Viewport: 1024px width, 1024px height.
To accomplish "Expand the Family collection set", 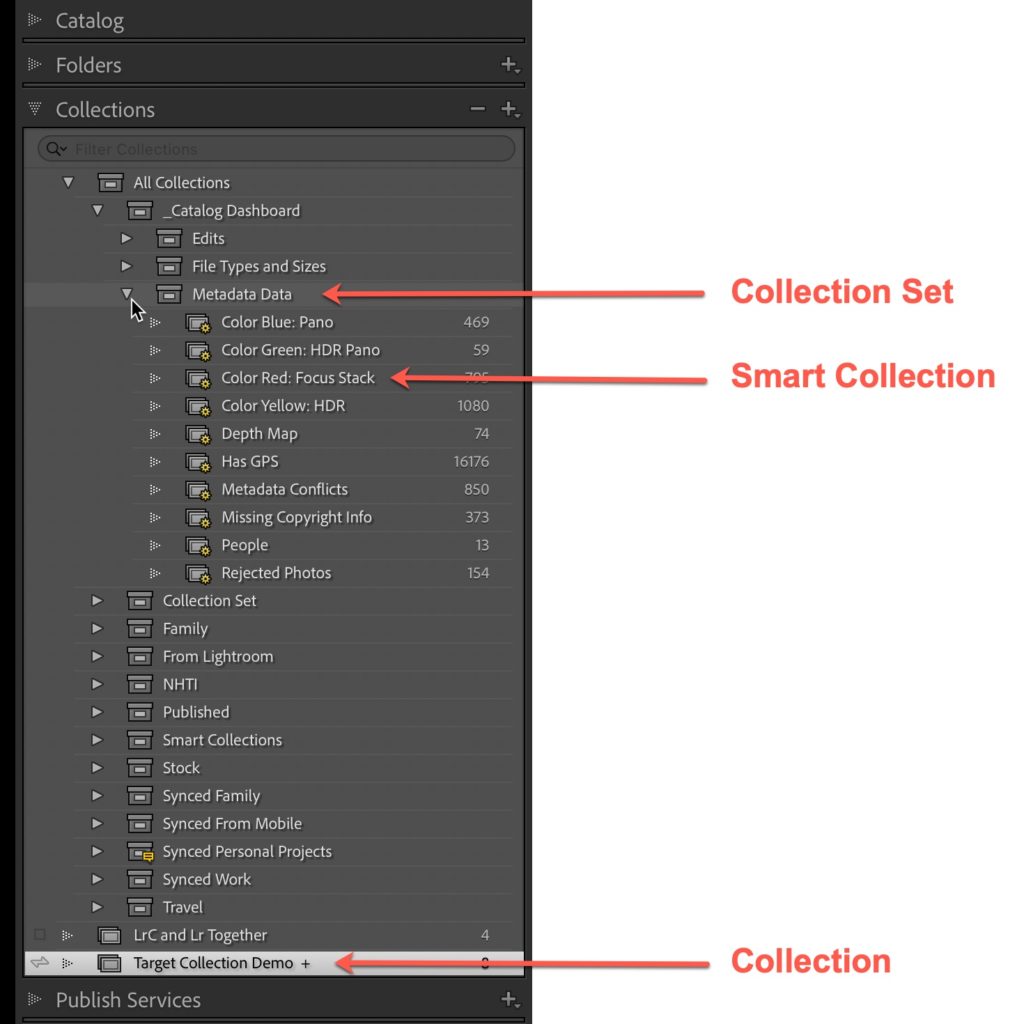I will tap(97, 628).
